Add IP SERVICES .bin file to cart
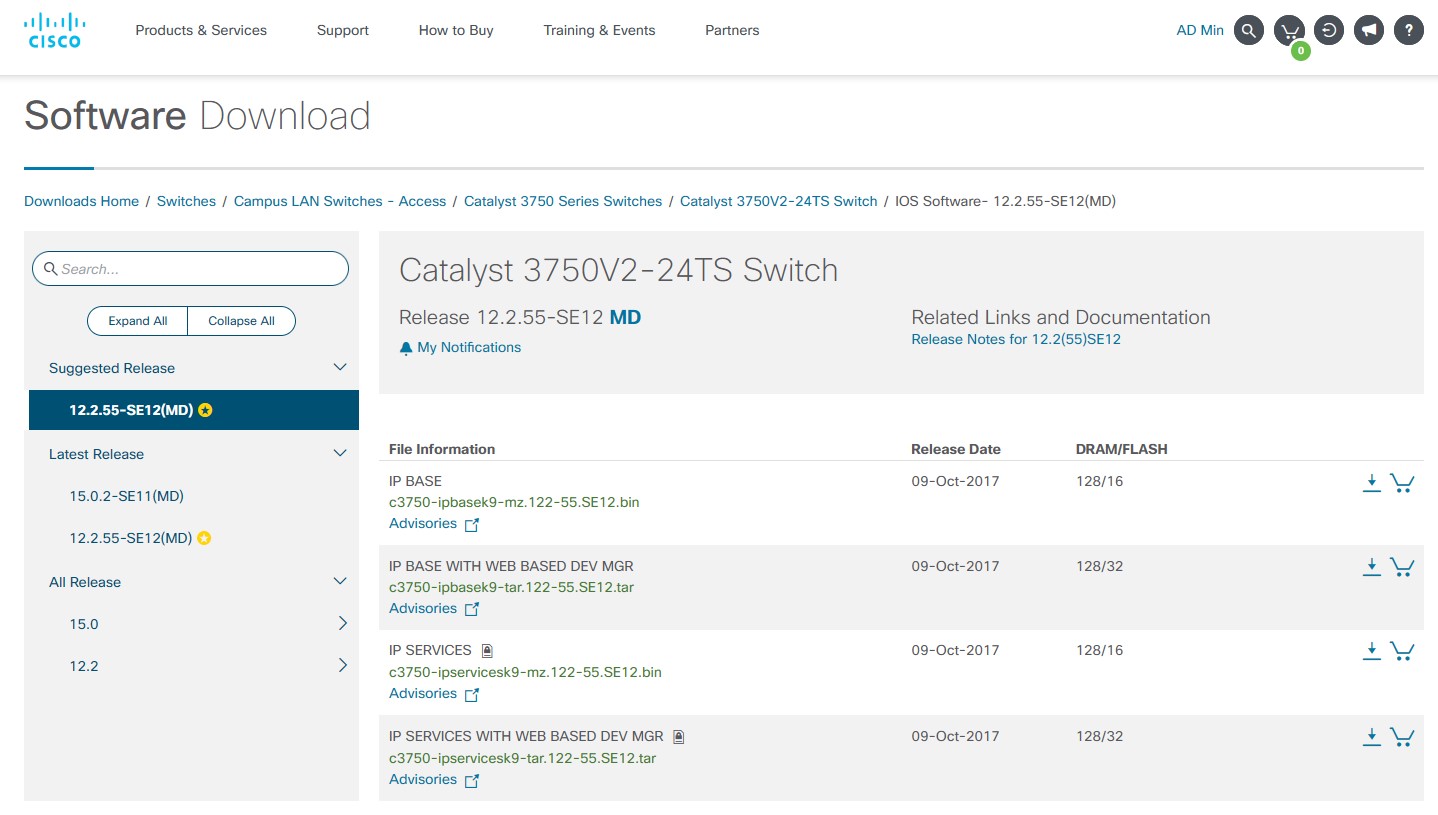The height and width of the screenshot is (815, 1438). (1402, 651)
